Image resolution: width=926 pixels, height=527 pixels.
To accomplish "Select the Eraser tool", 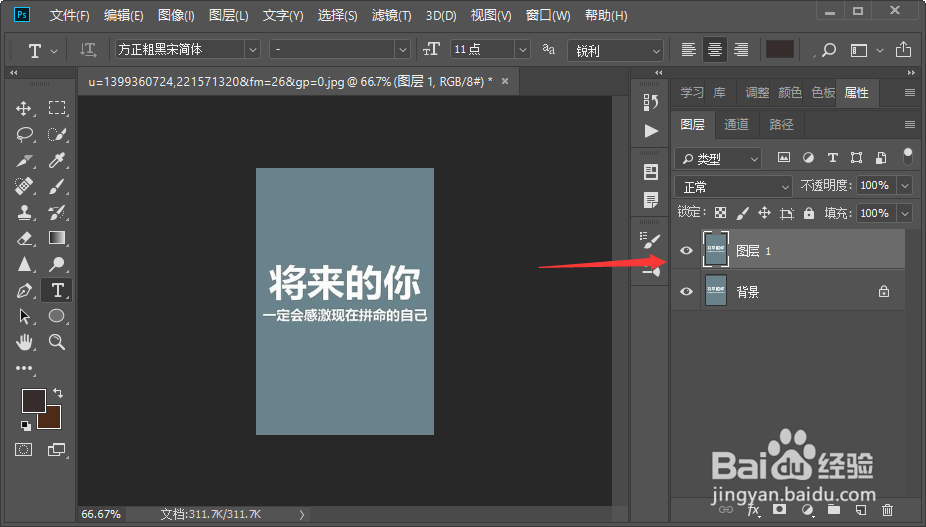I will pos(24,238).
